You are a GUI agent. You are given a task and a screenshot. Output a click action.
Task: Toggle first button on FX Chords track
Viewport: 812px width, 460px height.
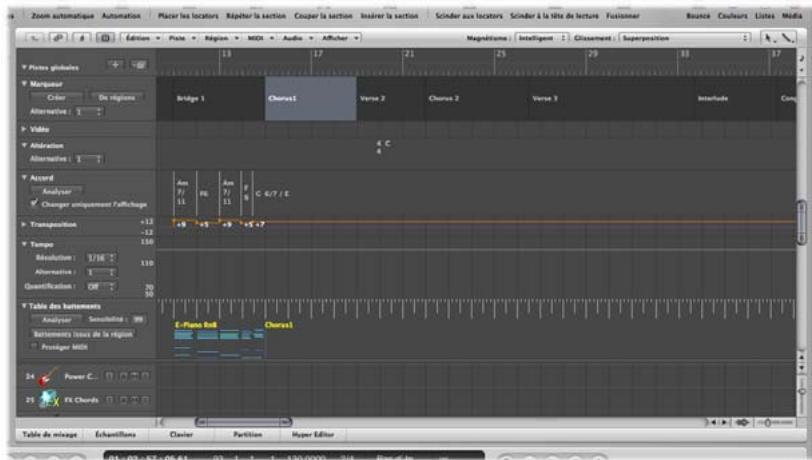point(109,399)
